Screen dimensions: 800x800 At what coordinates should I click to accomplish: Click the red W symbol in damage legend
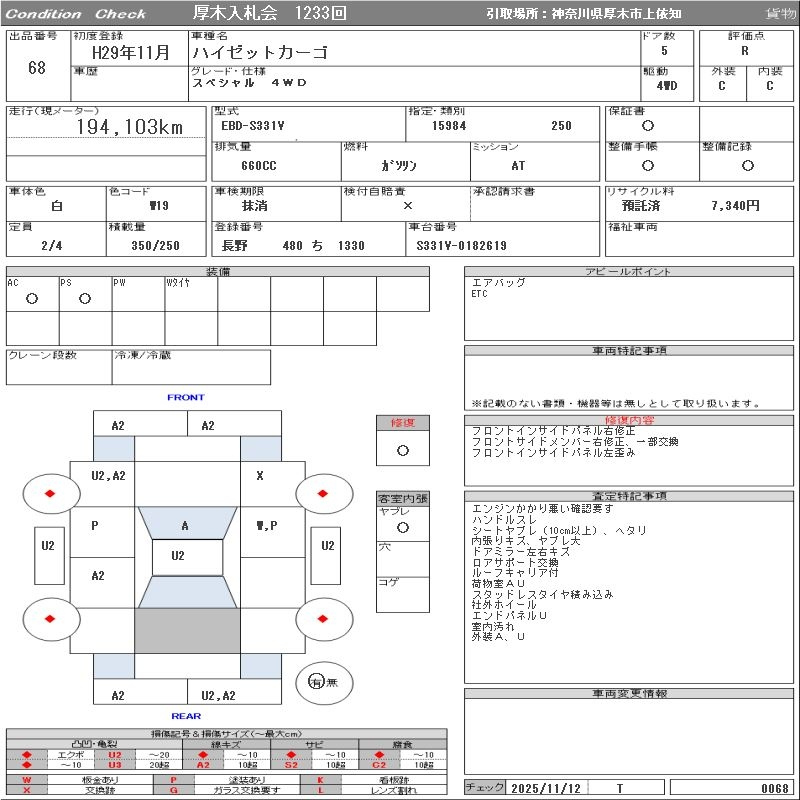coord(27,779)
